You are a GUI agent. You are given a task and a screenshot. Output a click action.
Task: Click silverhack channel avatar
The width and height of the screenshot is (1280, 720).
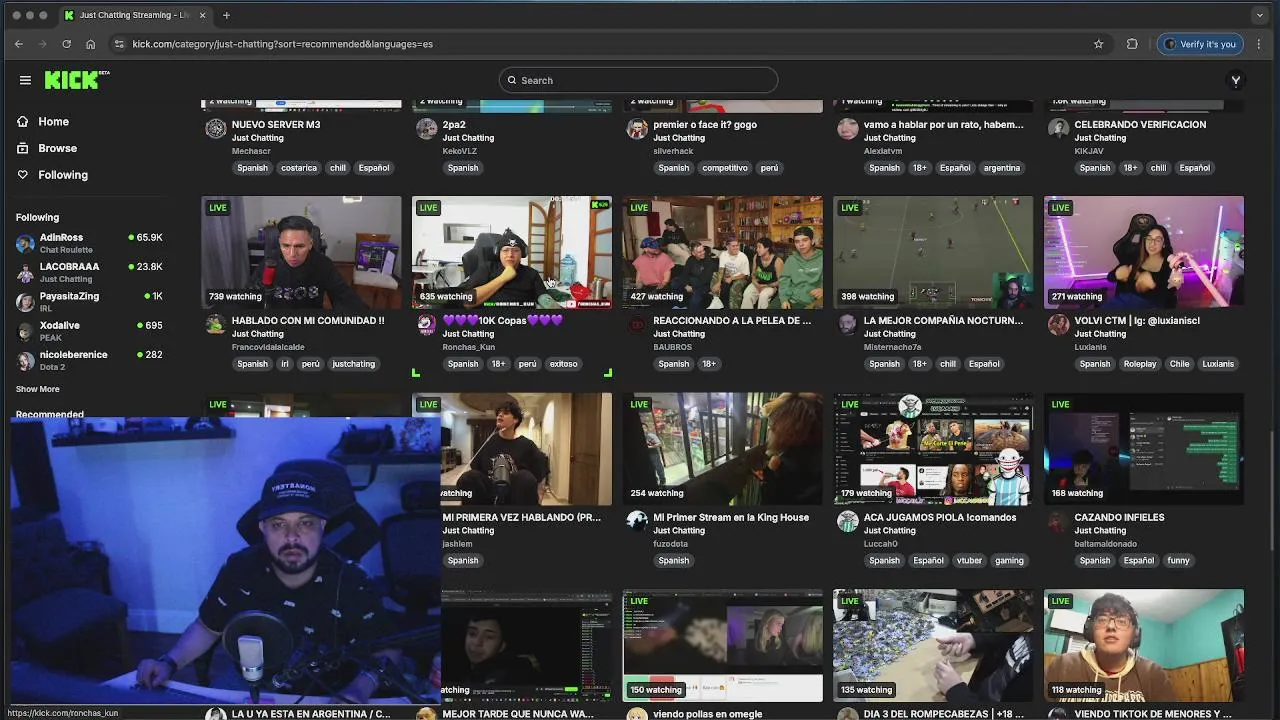(x=637, y=129)
